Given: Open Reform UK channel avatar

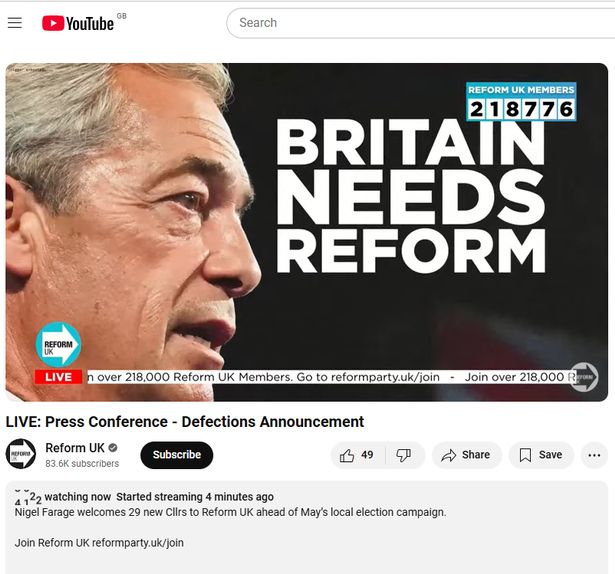Looking at the screenshot, I should tap(21, 454).
